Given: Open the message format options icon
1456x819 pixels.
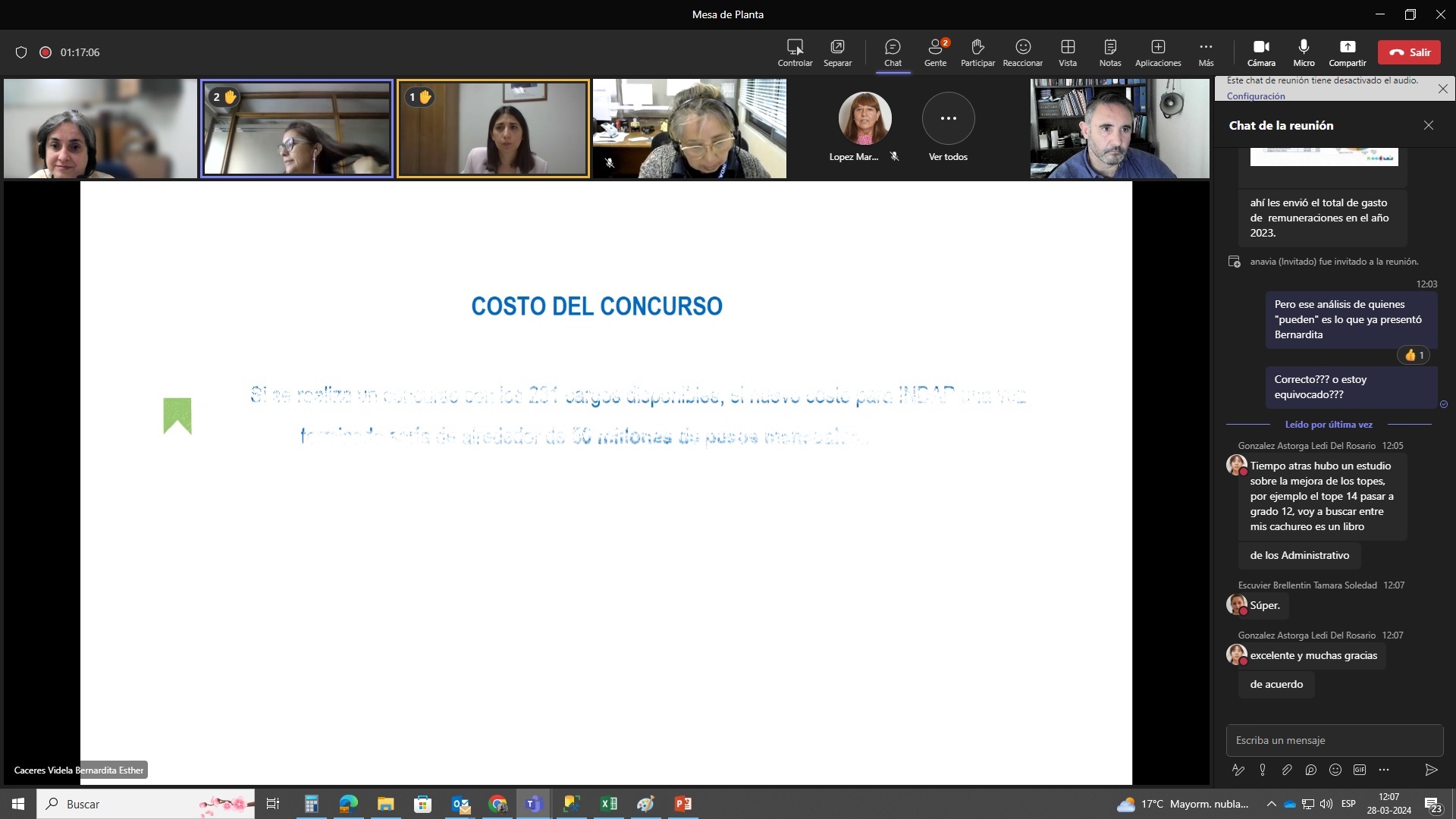Looking at the screenshot, I should coord(1238,770).
